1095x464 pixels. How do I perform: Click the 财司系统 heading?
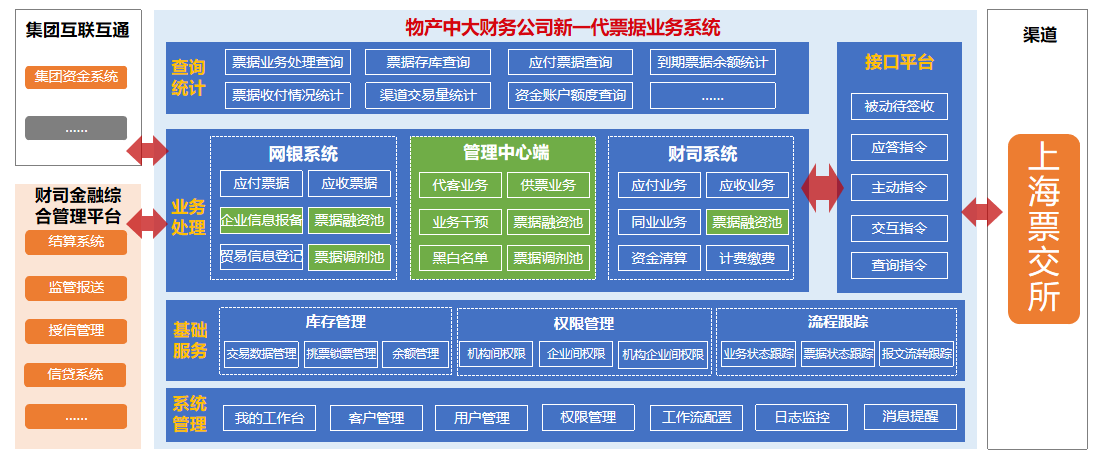coord(702,153)
